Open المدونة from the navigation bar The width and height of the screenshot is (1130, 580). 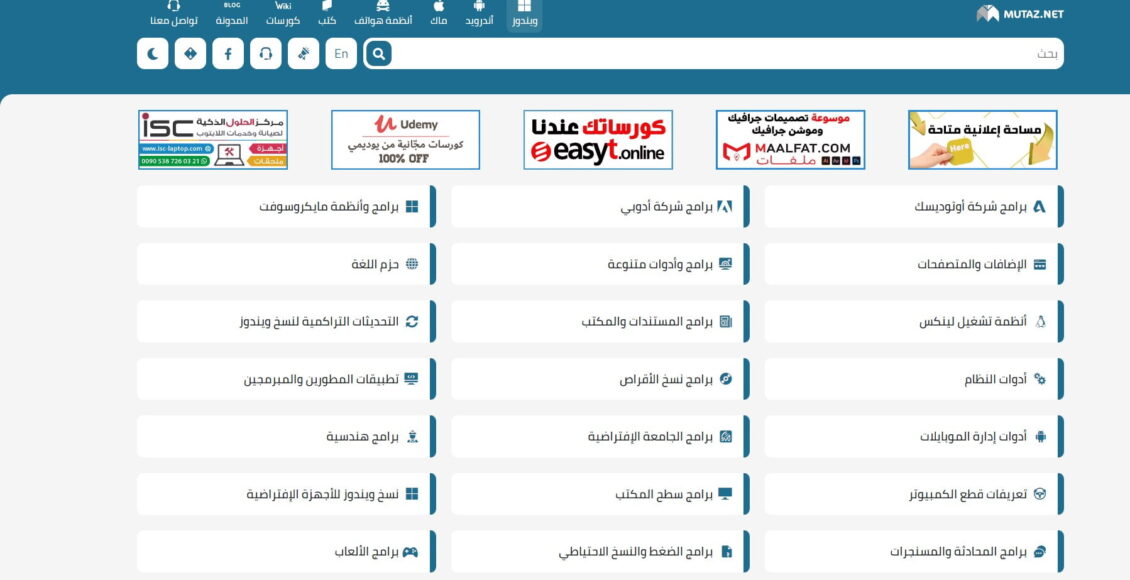[231, 17]
